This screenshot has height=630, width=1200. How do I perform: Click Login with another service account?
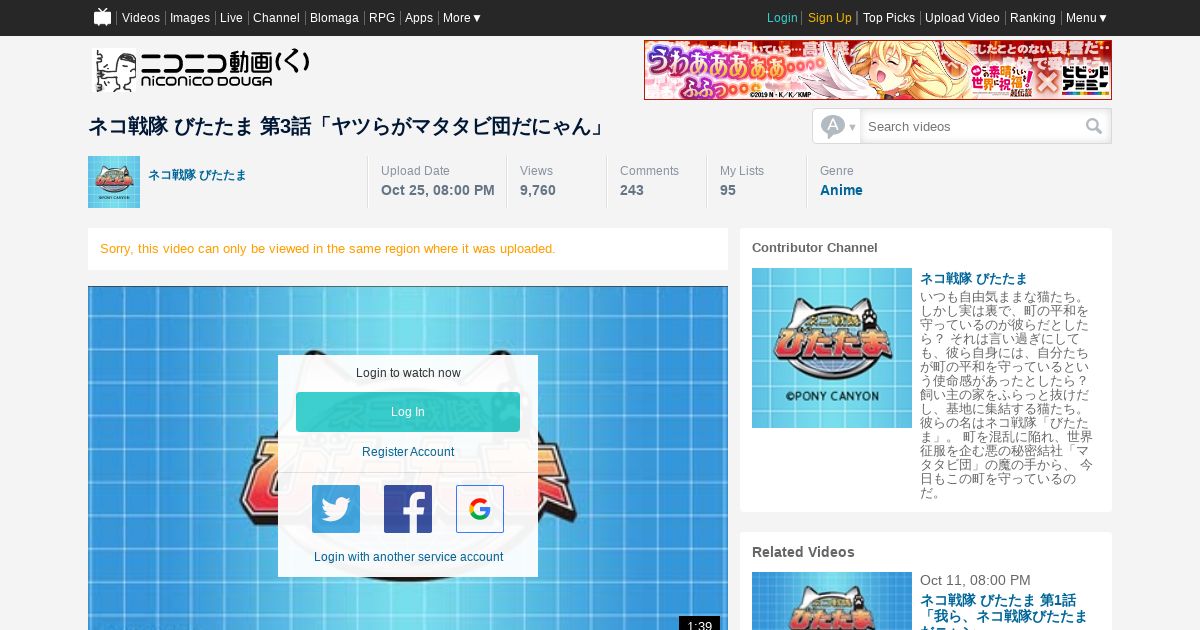(408, 557)
